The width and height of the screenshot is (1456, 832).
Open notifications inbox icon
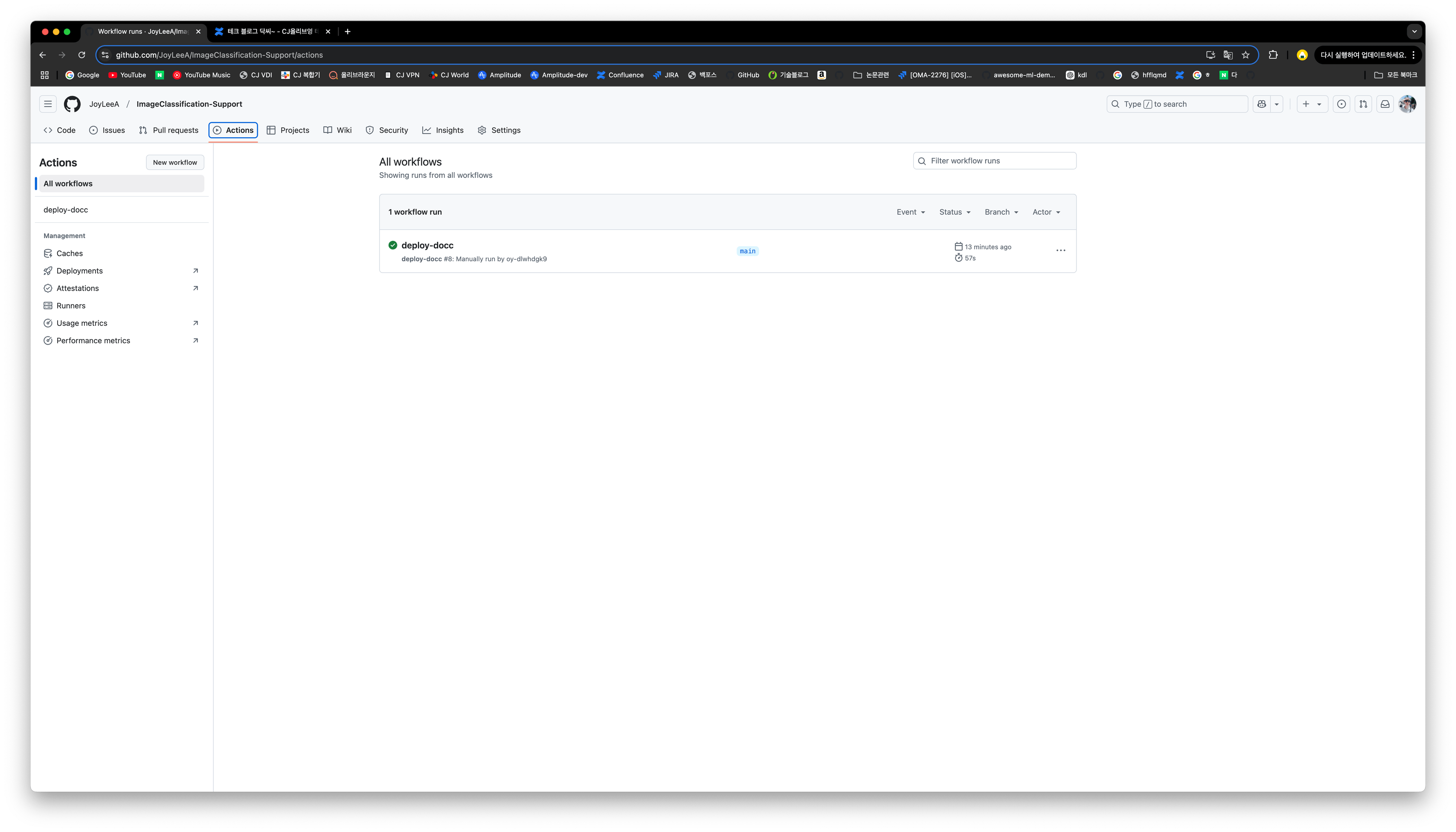coord(1385,104)
